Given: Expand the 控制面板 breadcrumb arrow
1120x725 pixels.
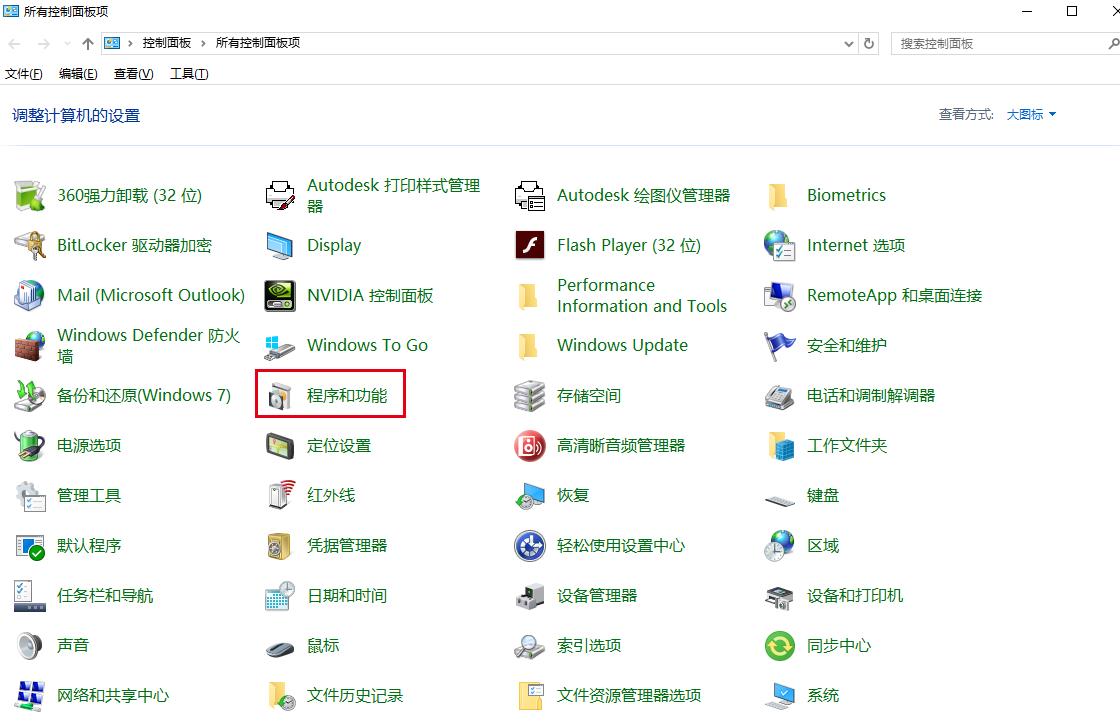Looking at the screenshot, I should coord(204,44).
